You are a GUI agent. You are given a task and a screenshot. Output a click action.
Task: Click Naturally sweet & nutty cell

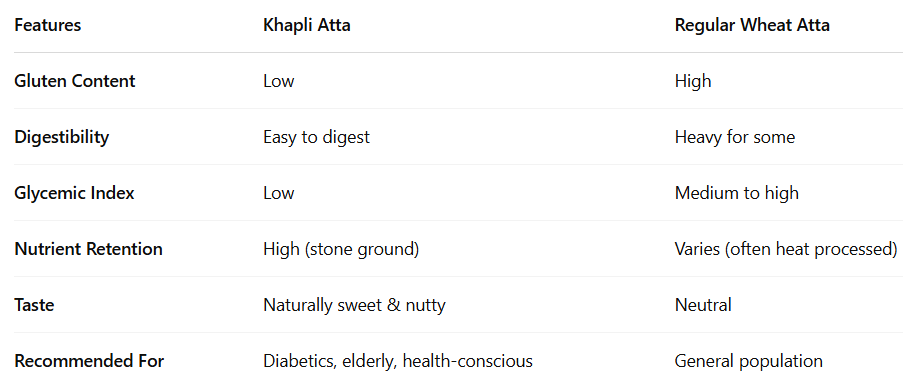coord(354,305)
